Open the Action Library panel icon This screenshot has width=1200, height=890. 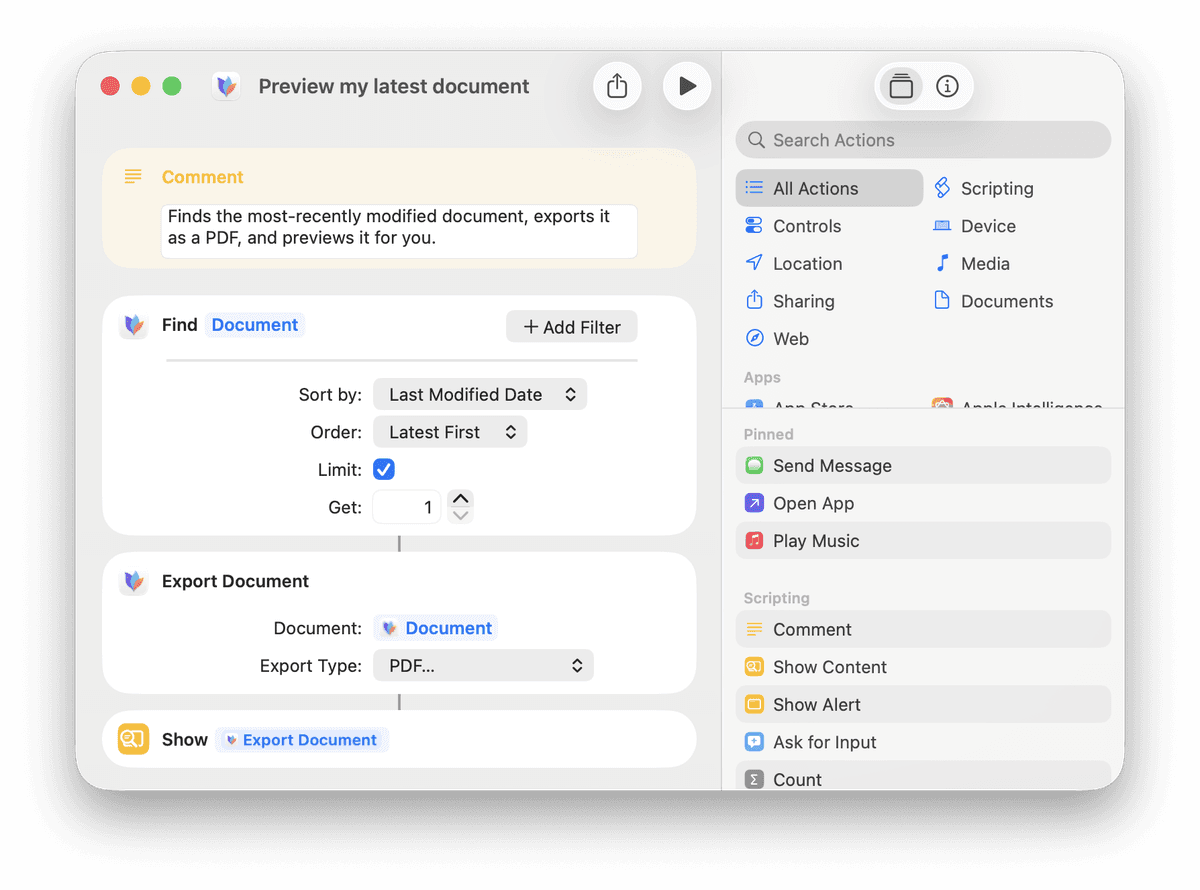point(901,86)
